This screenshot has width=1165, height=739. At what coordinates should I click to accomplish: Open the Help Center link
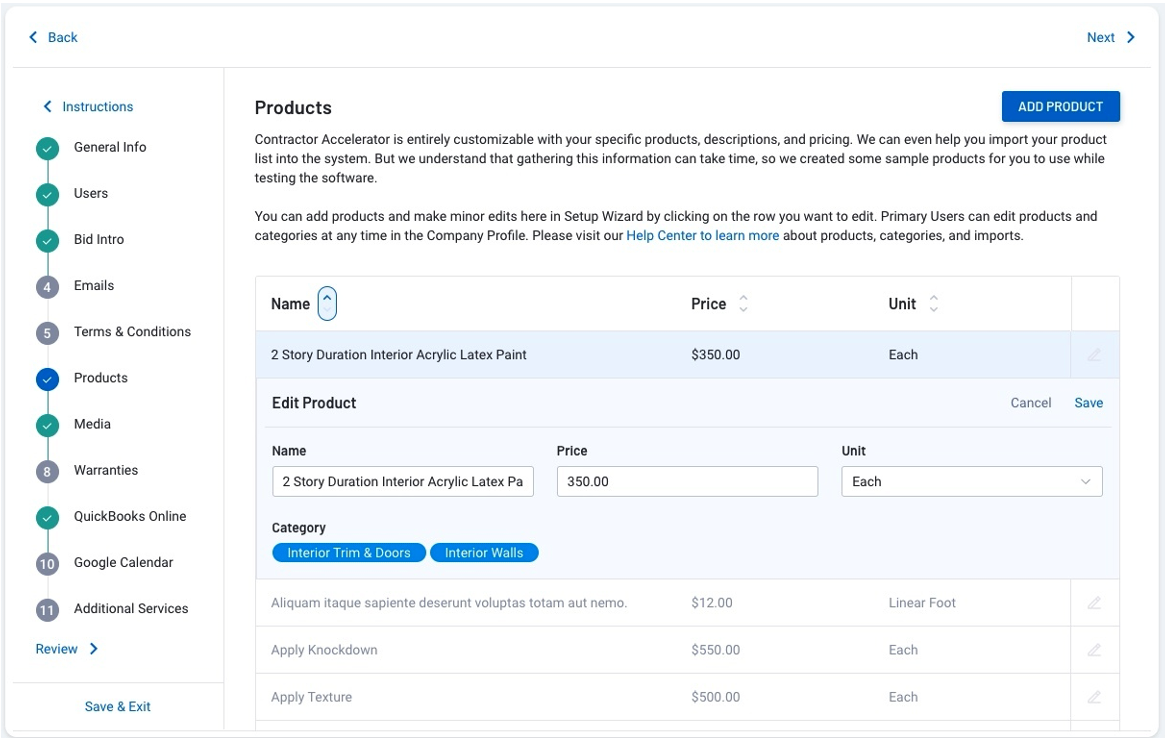click(x=701, y=235)
